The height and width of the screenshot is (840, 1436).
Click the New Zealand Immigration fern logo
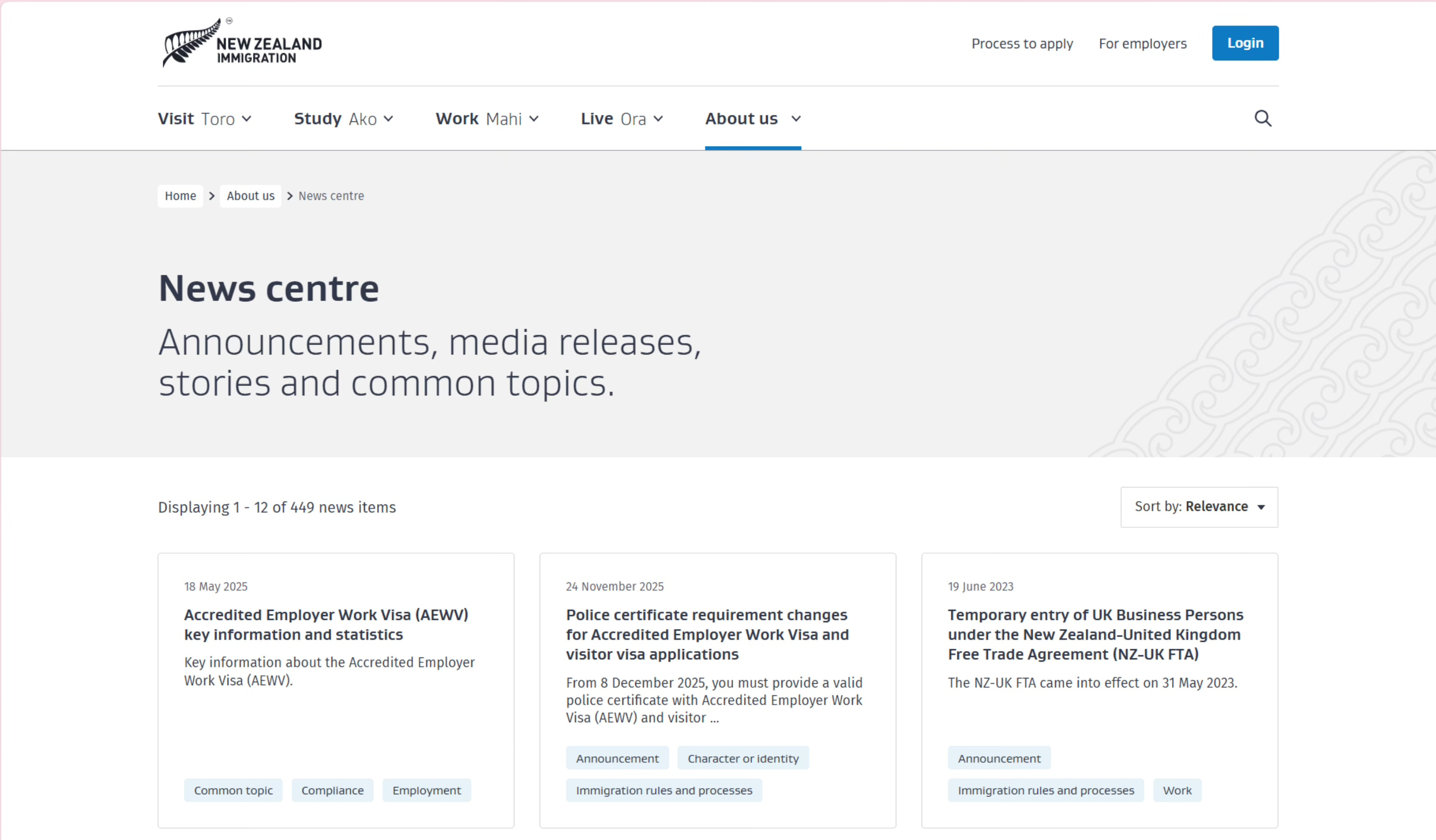coord(242,43)
